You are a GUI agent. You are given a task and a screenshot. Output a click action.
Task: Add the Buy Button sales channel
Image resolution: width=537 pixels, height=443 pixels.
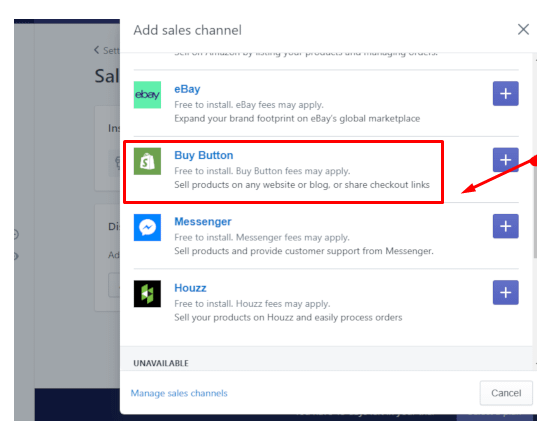(x=505, y=160)
